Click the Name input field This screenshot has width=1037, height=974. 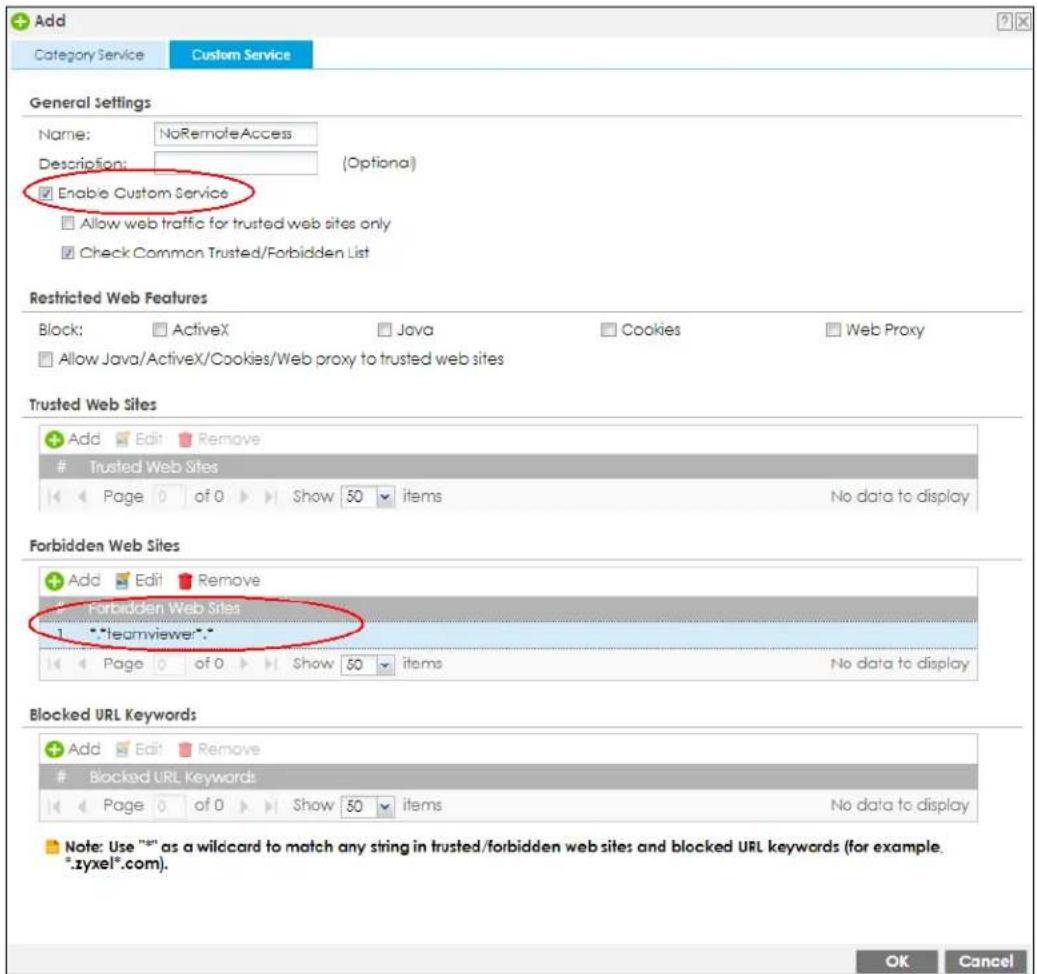coord(235,134)
